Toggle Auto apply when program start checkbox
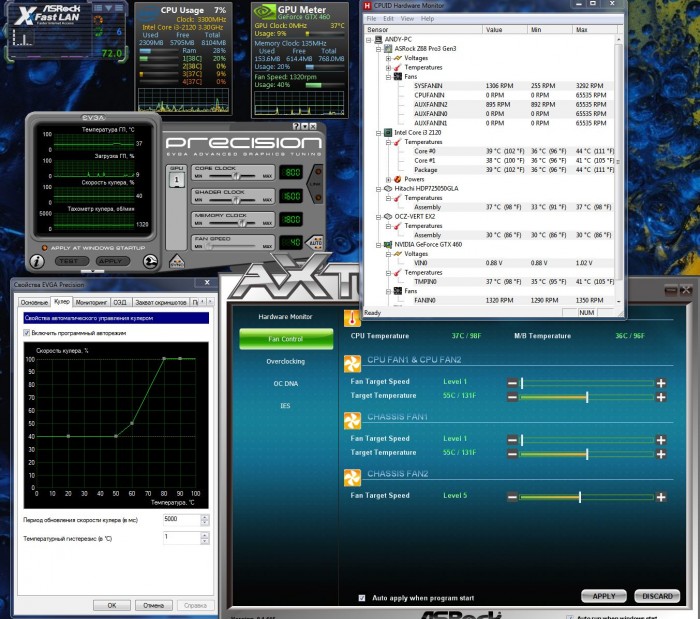The width and height of the screenshot is (700, 619). tap(362, 598)
